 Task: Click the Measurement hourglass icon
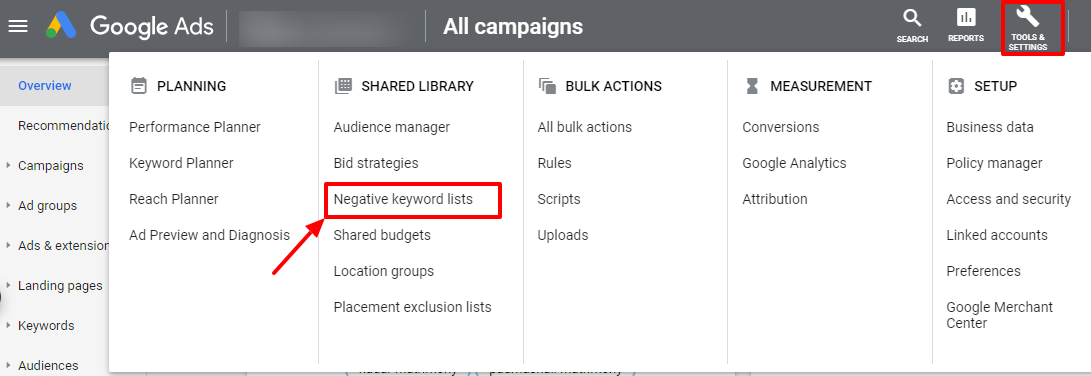point(751,86)
